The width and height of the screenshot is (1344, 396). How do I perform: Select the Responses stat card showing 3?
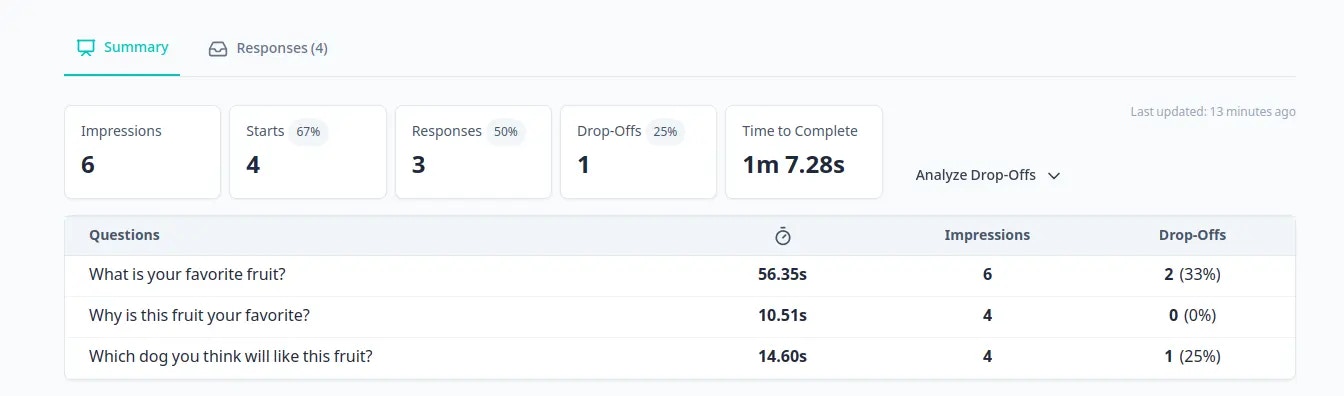473,152
